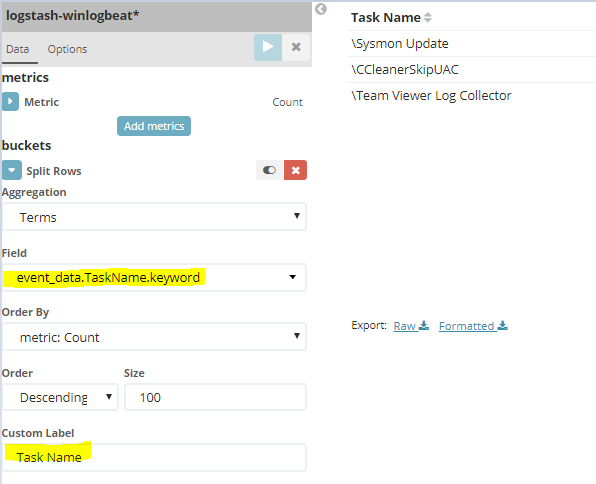Collapse the Split Rows bucket section
The image size is (596, 484).
click(x=12, y=170)
